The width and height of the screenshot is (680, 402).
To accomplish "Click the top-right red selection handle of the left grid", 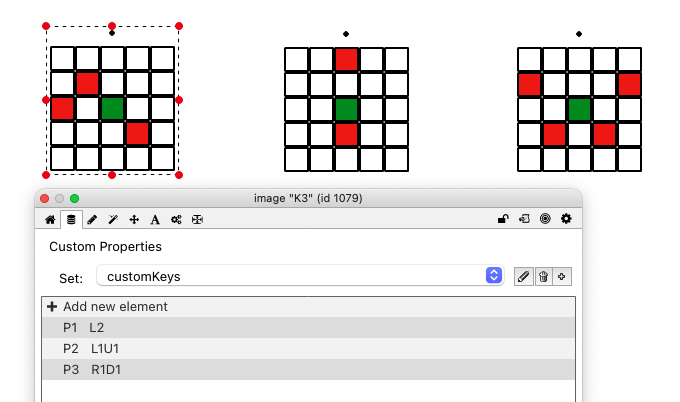I will point(179,26).
